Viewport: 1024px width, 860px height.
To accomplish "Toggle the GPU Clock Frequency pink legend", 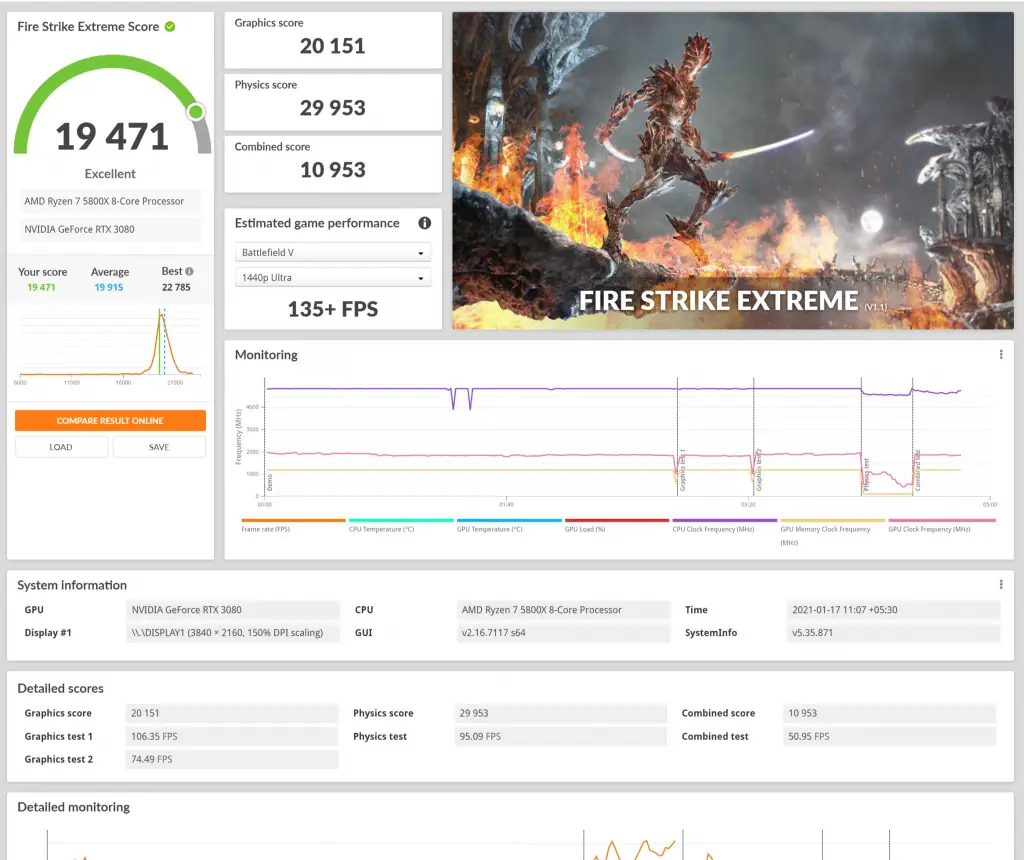I will click(x=942, y=520).
